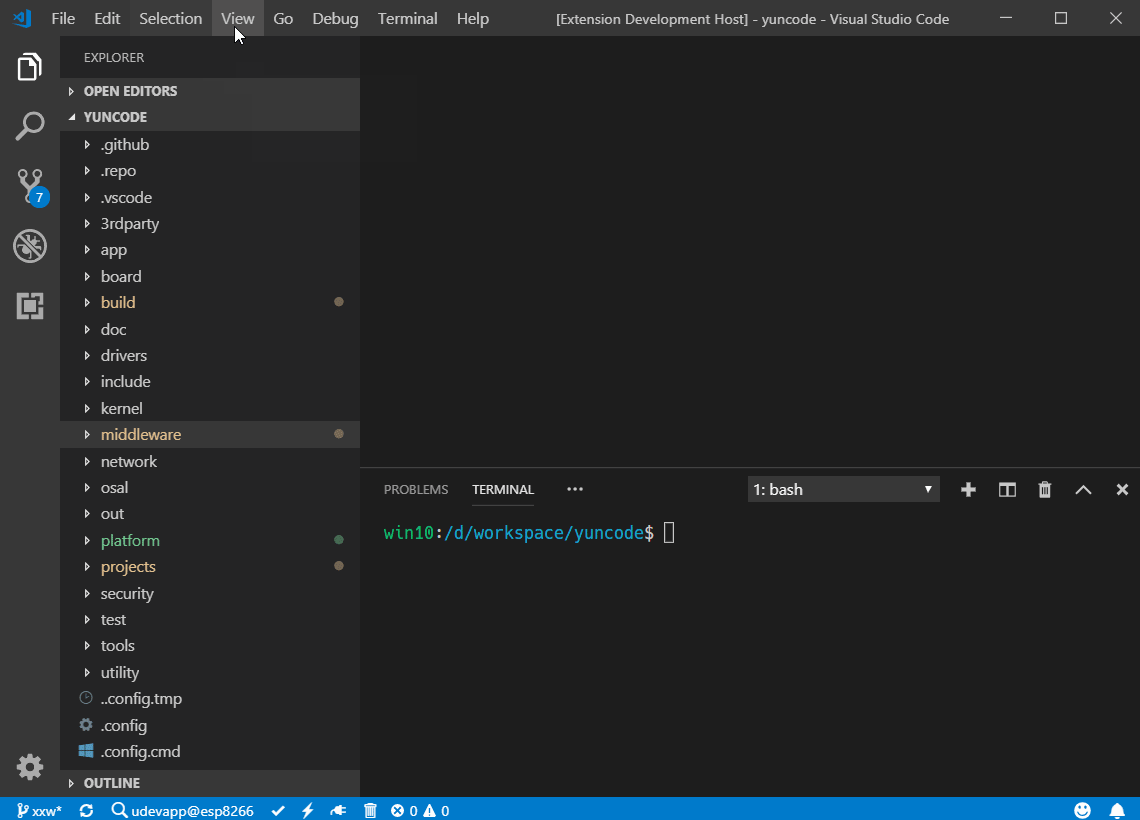The height and width of the screenshot is (820, 1140).
Task: Click the xxw* git branch in status bar
Action: [39, 811]
